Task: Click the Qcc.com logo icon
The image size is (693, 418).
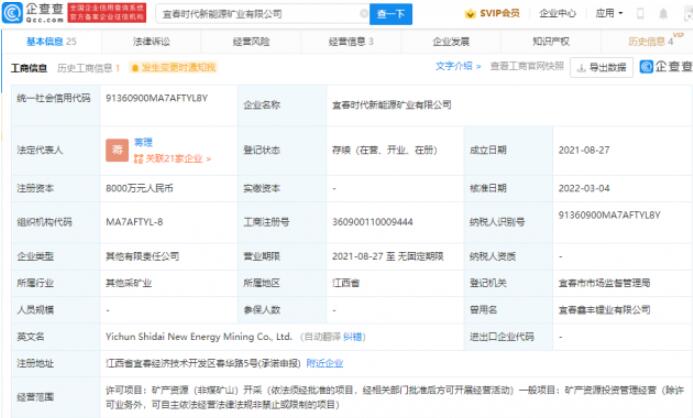Action: click(12, 13)
